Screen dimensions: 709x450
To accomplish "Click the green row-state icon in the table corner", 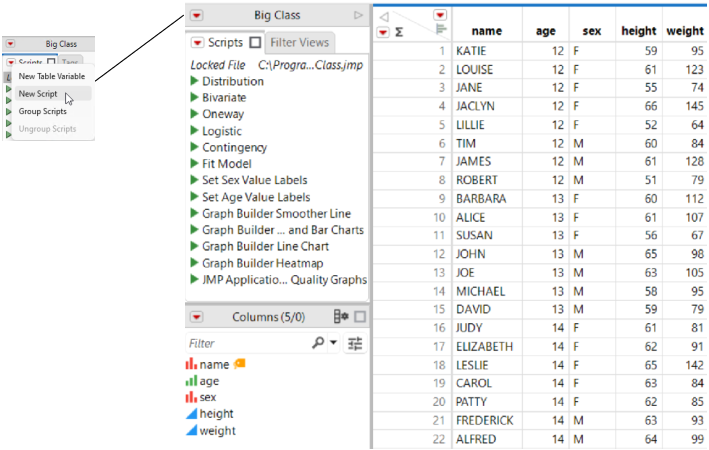I will coord(441,30).
